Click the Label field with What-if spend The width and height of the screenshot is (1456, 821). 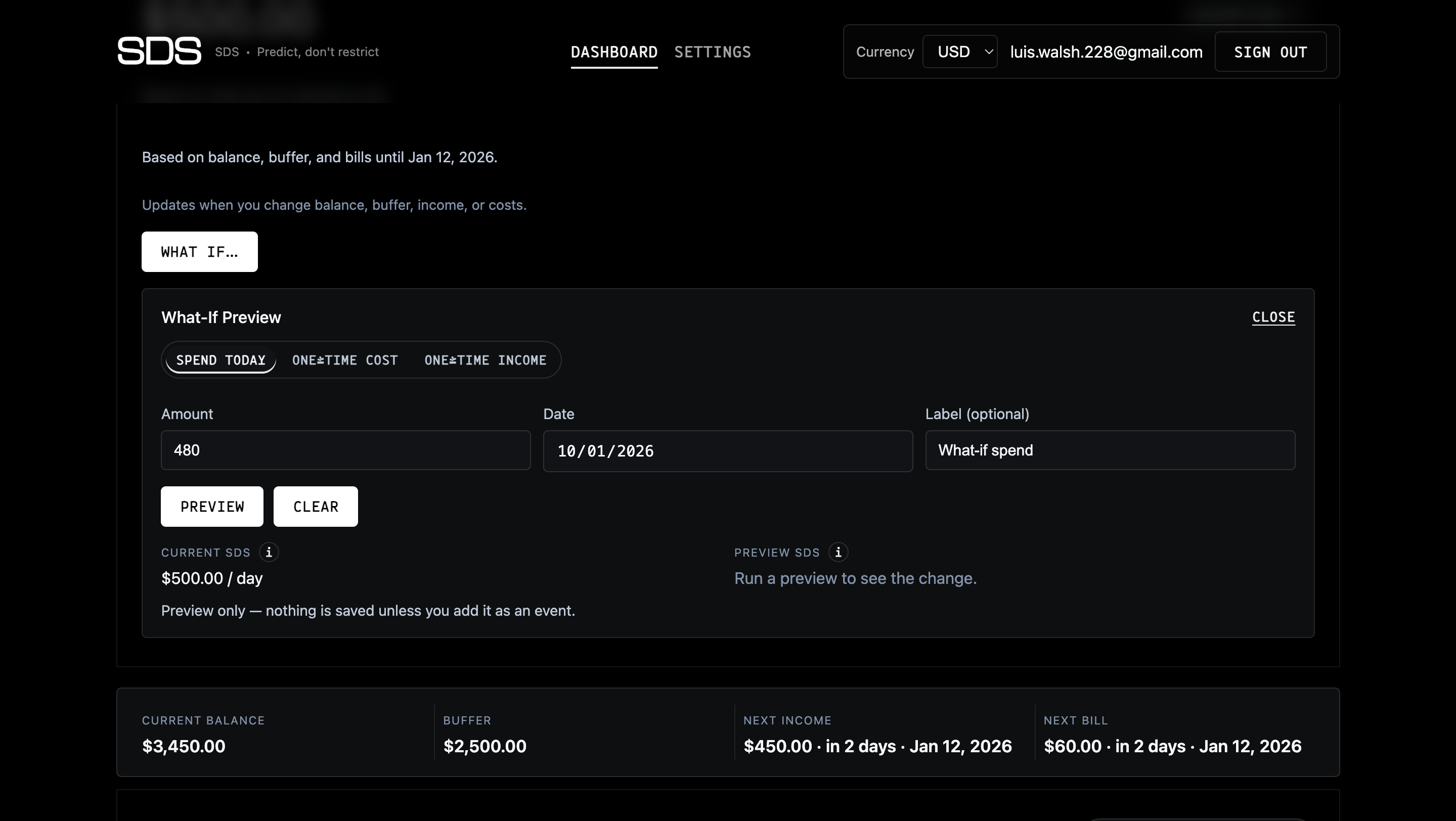click(1110, 450)
